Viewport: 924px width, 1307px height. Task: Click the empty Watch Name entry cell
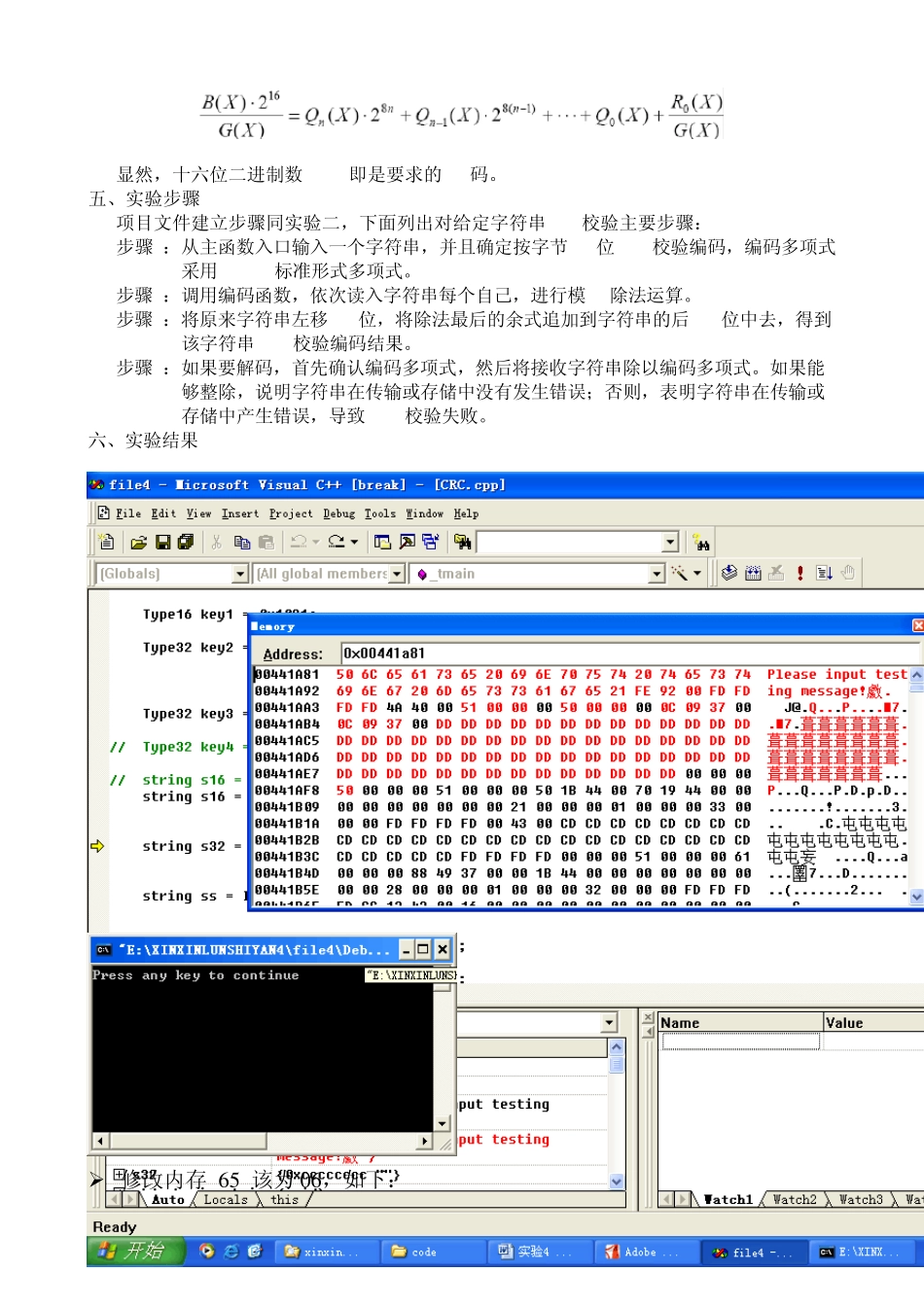[741, 1042]
